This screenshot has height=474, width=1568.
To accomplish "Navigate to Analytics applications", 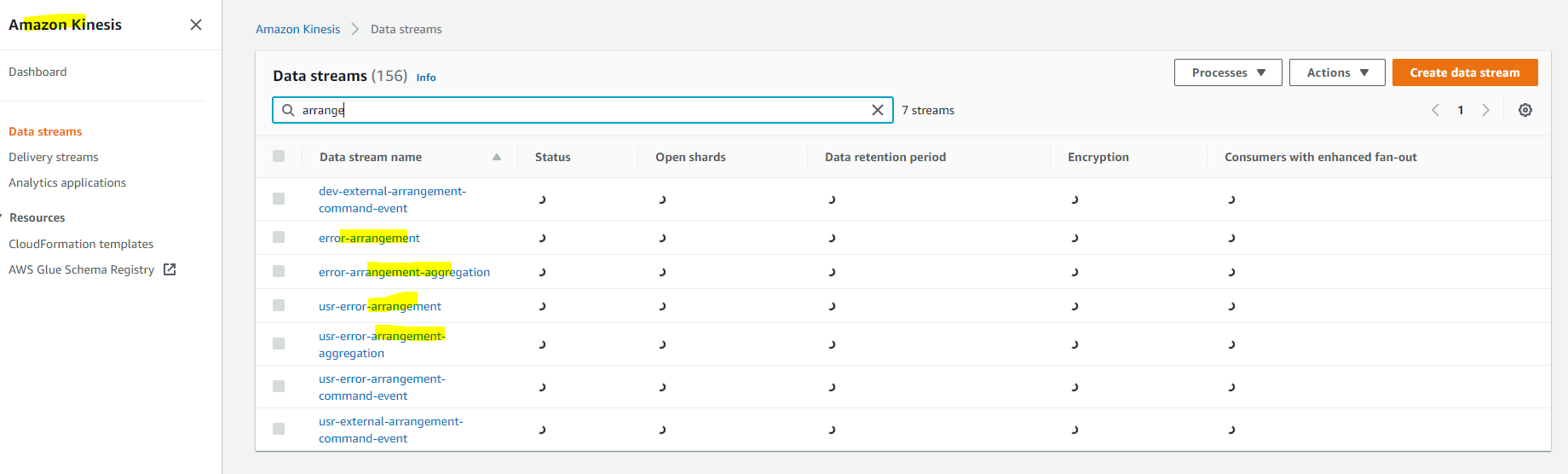I will 67,182.
